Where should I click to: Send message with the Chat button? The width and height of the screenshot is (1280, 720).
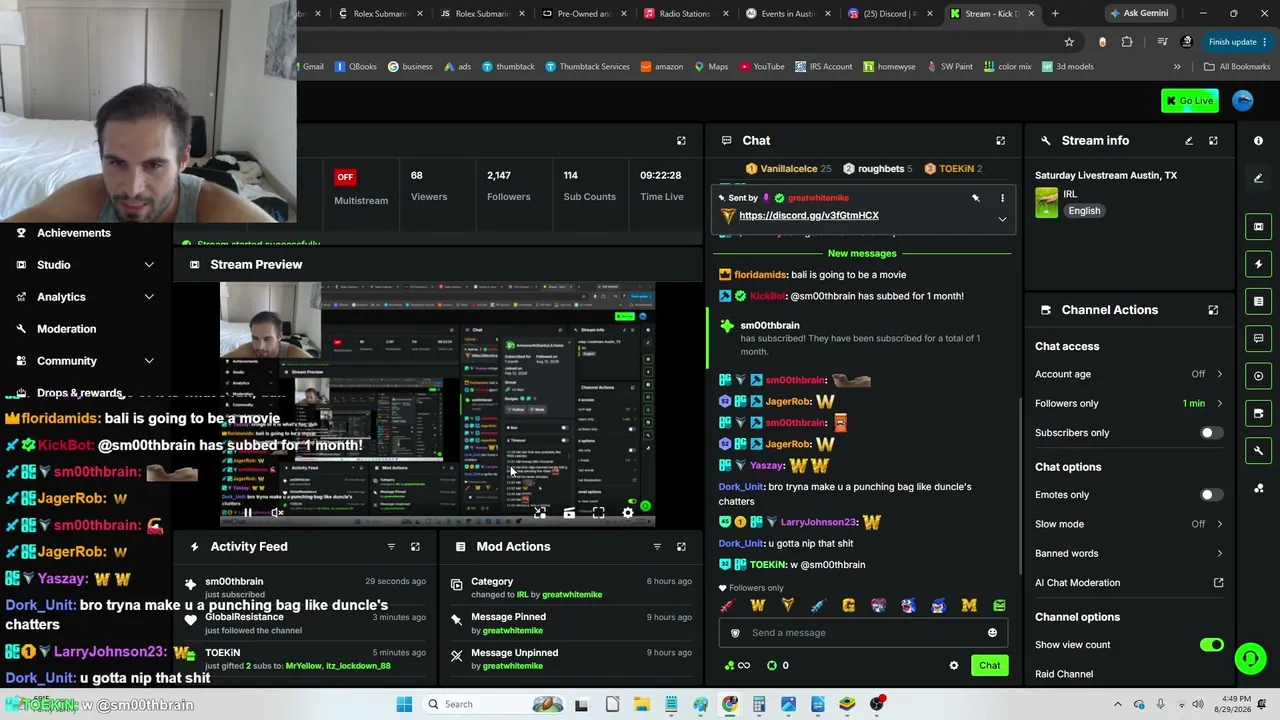pyautogui.click(x=989, y=666)
